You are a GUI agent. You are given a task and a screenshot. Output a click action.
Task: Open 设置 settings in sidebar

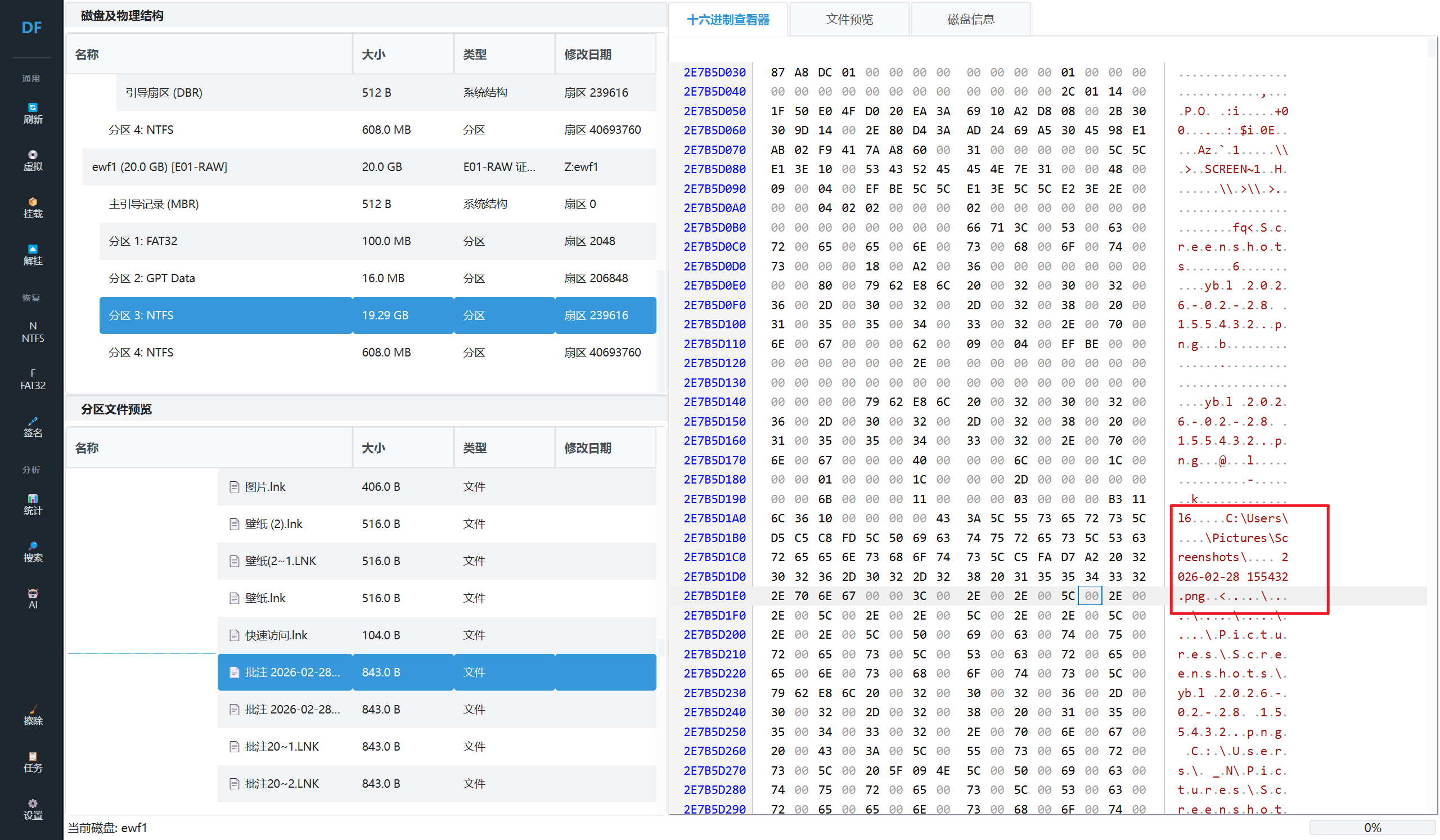33,810
